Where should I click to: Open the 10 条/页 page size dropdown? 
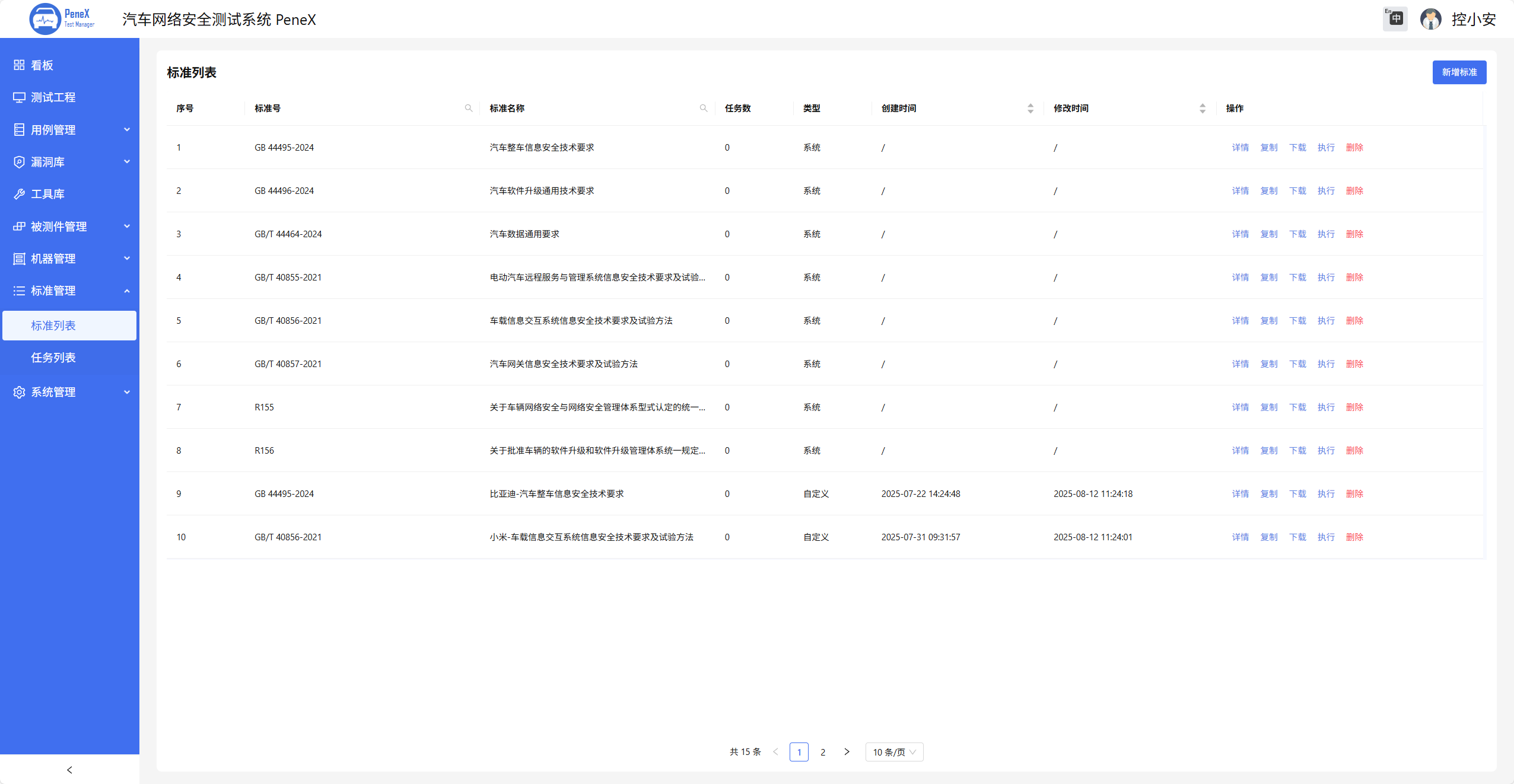coord(894,752)
